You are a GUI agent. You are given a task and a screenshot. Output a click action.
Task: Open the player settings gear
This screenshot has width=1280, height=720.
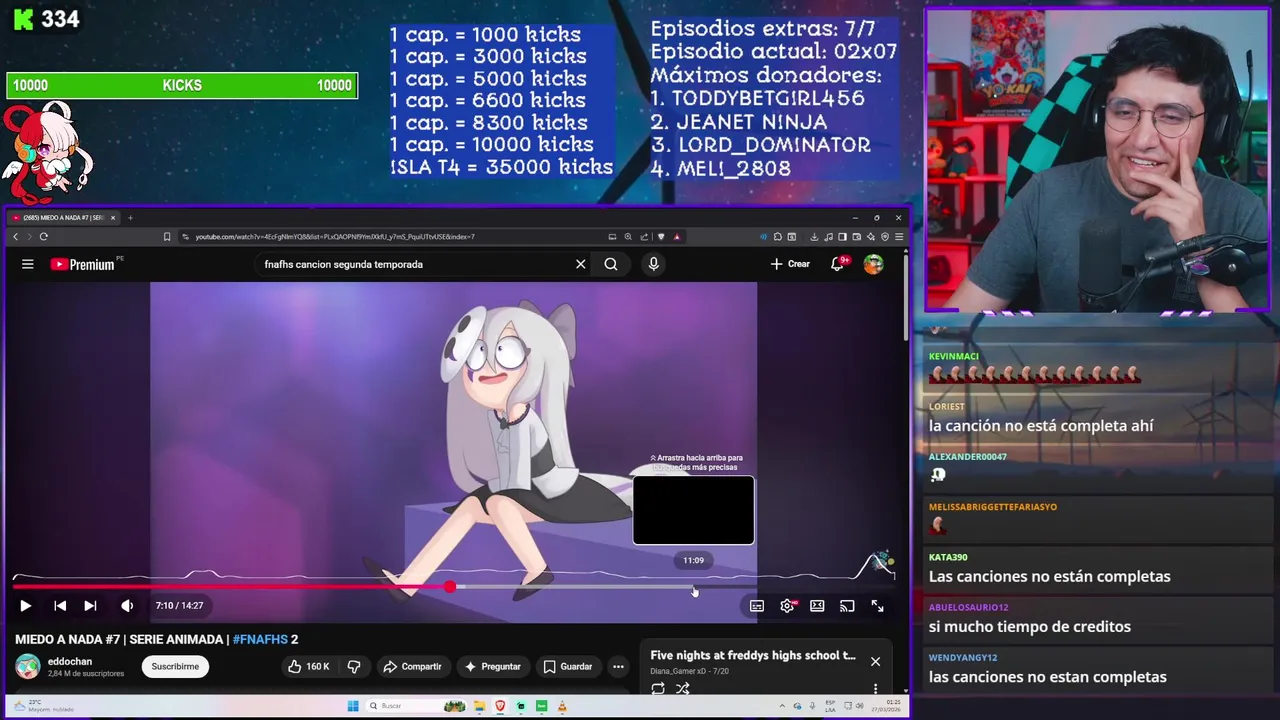click(787, 605)
